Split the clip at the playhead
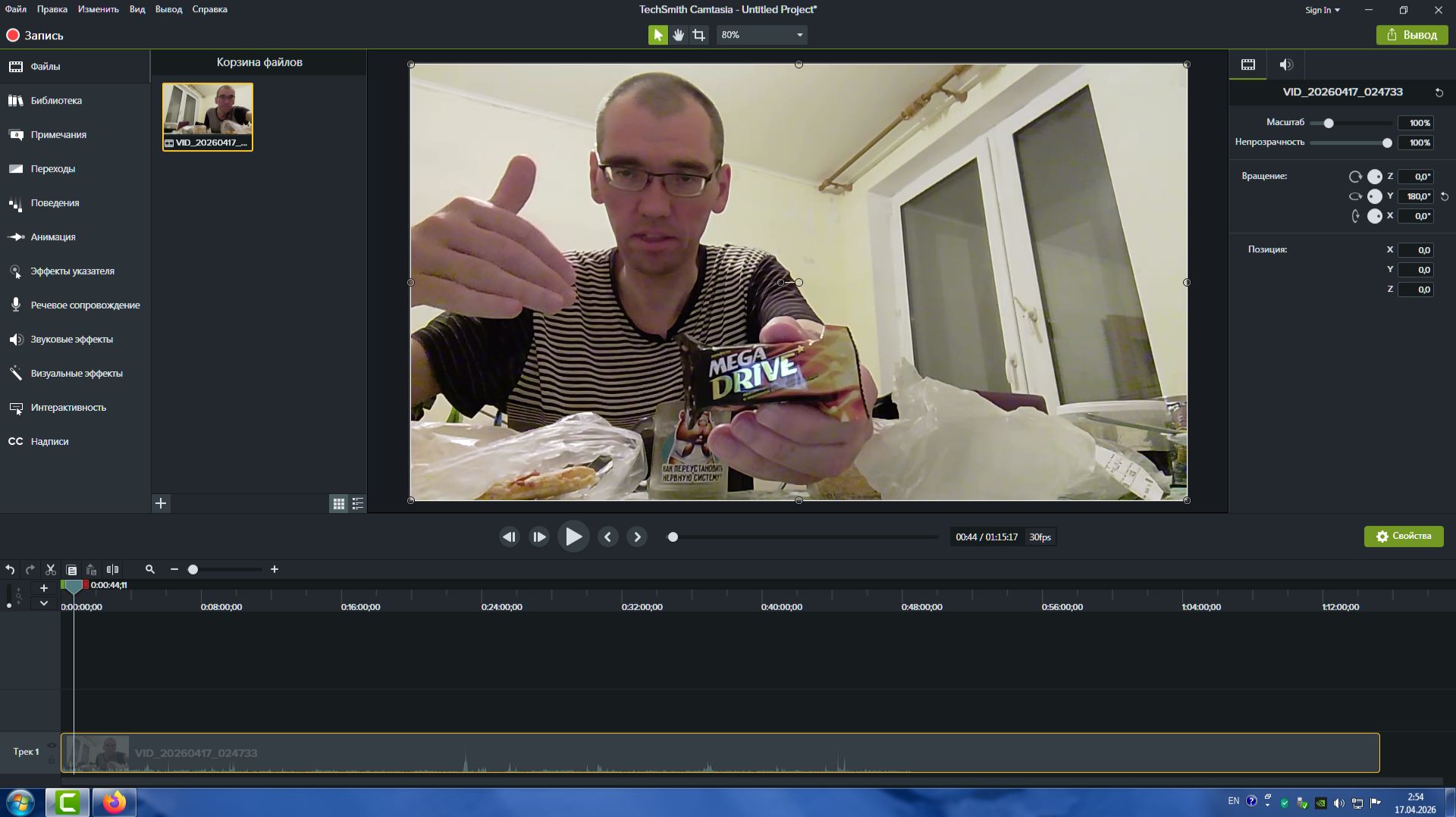The image size is (1456, 817). (112, 569)
